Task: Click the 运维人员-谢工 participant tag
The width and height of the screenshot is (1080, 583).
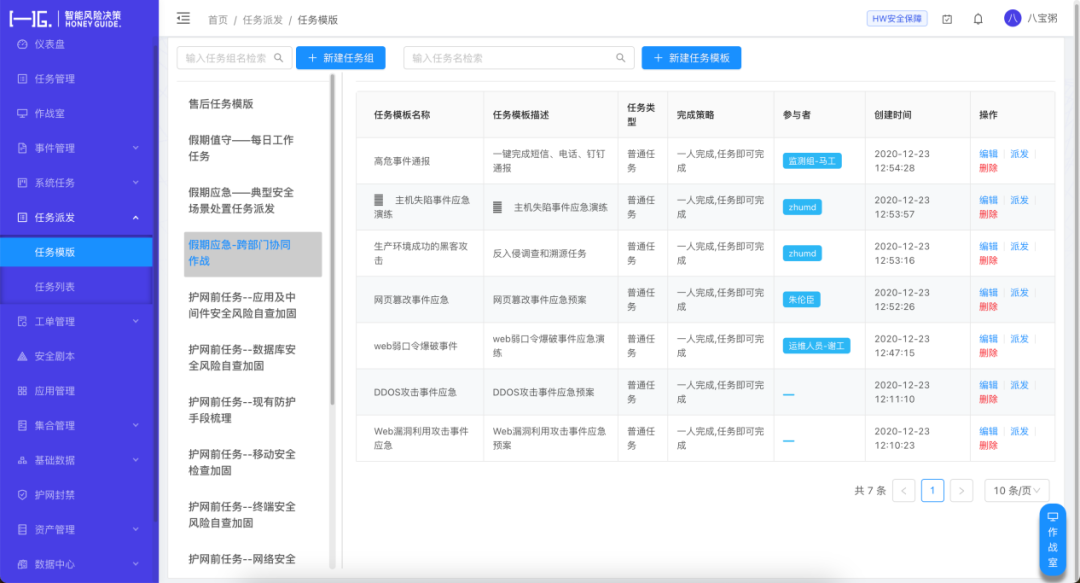Action: pyautogui.click(x=816, y=346)
